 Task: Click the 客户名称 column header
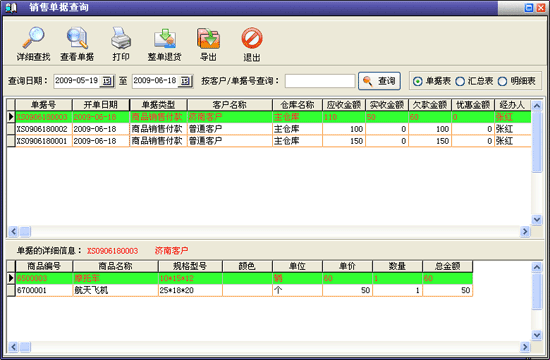(230, 105)
